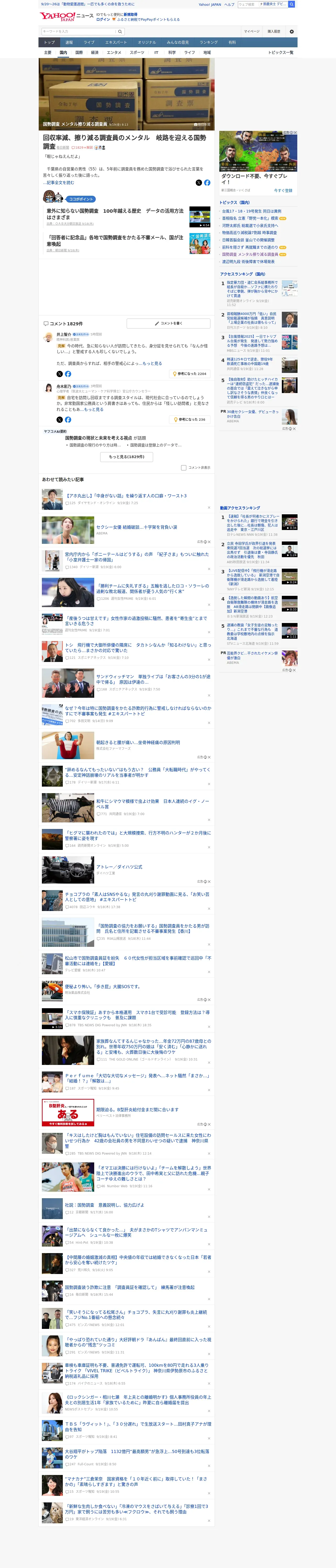Open the ランキング navigation tab
The height and width of the screenshot is (1568, 336).
pos(209,43)
